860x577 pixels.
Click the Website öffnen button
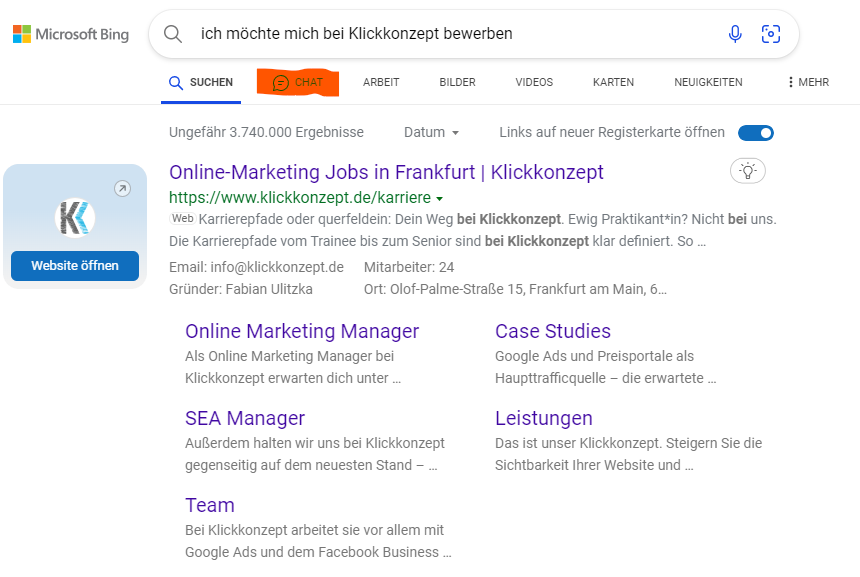coord(75,265)
